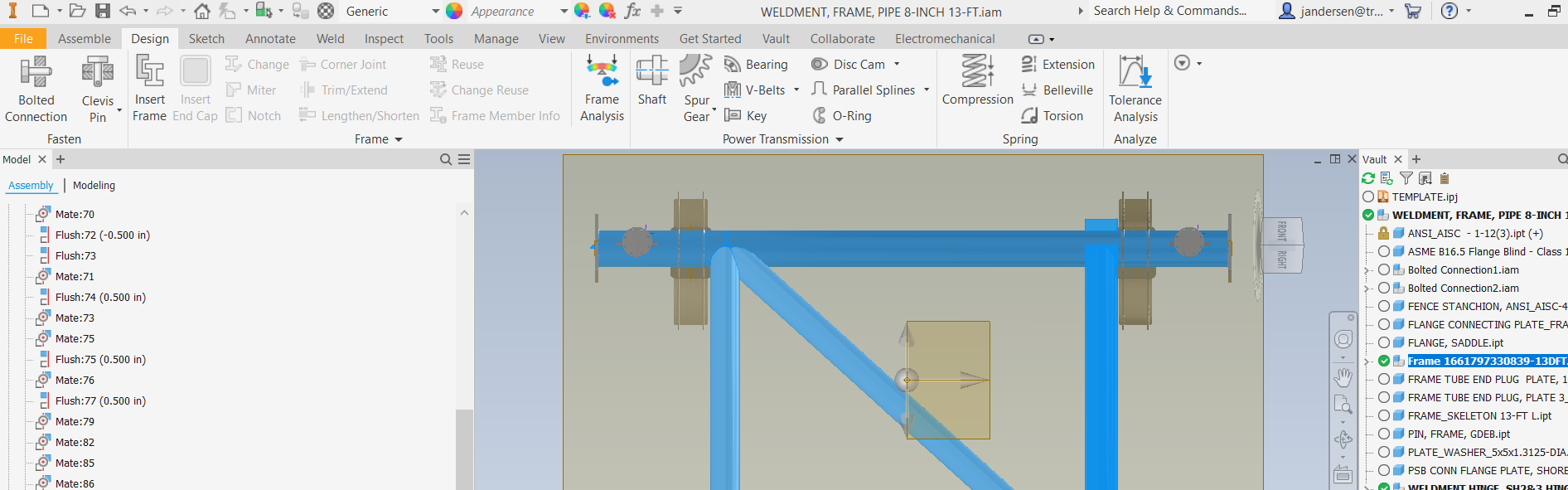Open the Spur Gear generator

coord(697,90)
